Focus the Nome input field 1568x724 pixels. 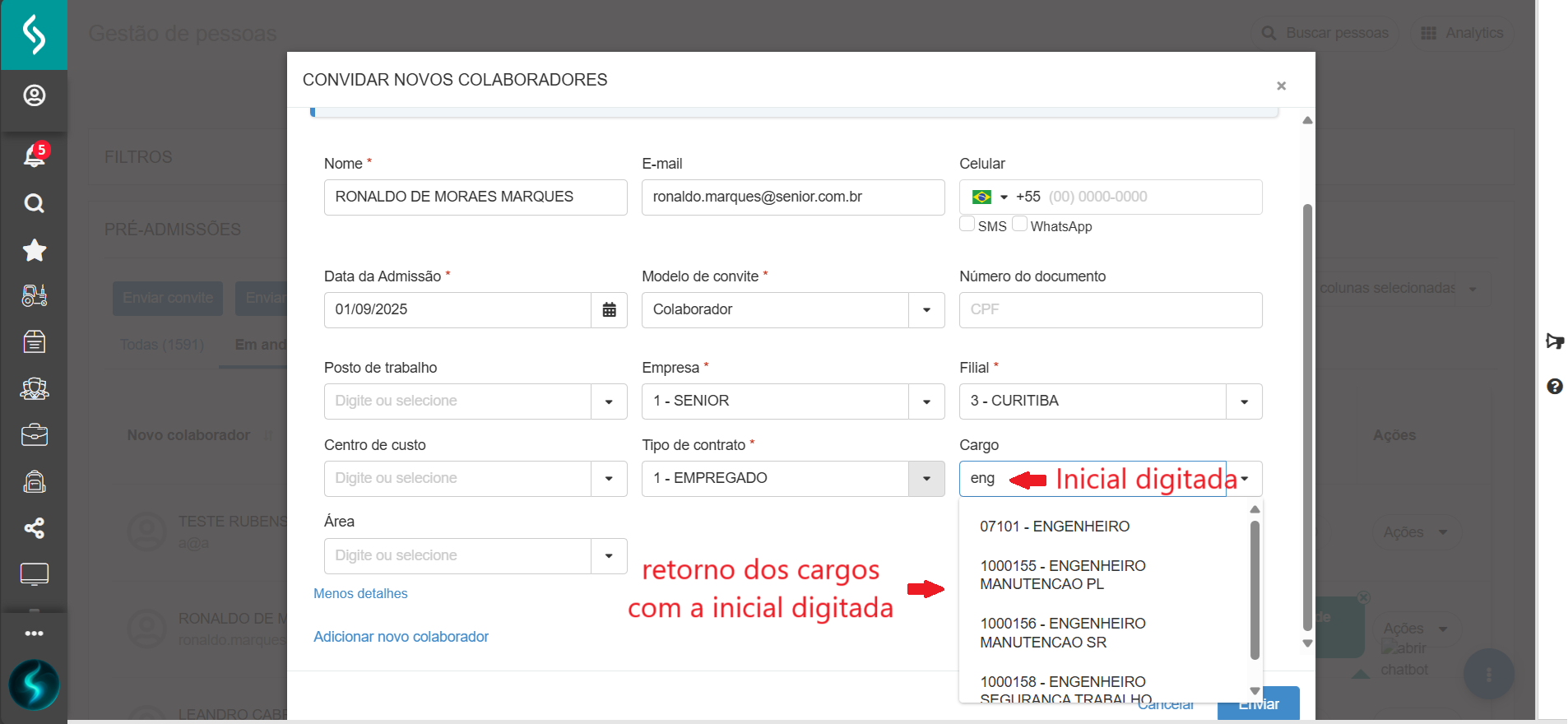[476, 197]
